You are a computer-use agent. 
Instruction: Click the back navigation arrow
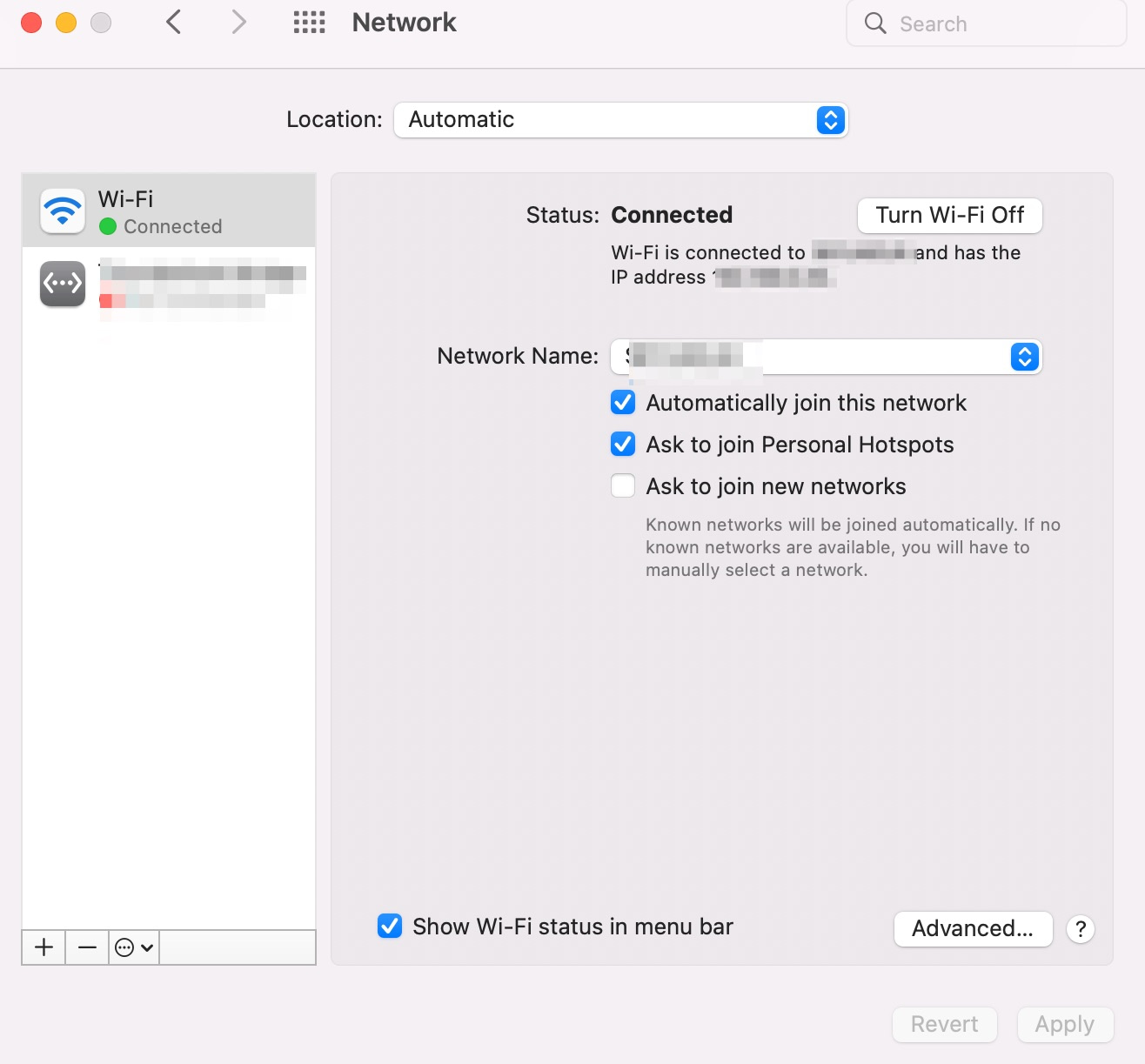point(174,23)
